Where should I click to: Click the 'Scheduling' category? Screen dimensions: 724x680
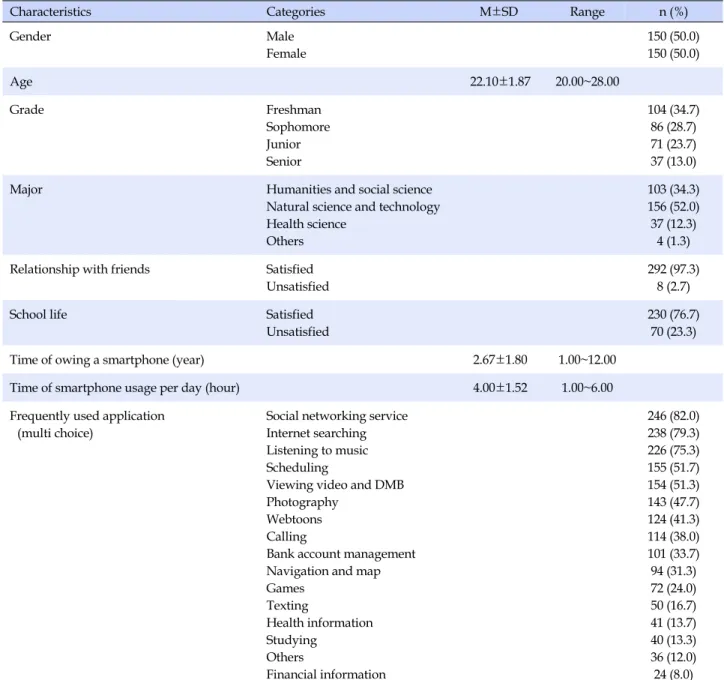point(297,468)
